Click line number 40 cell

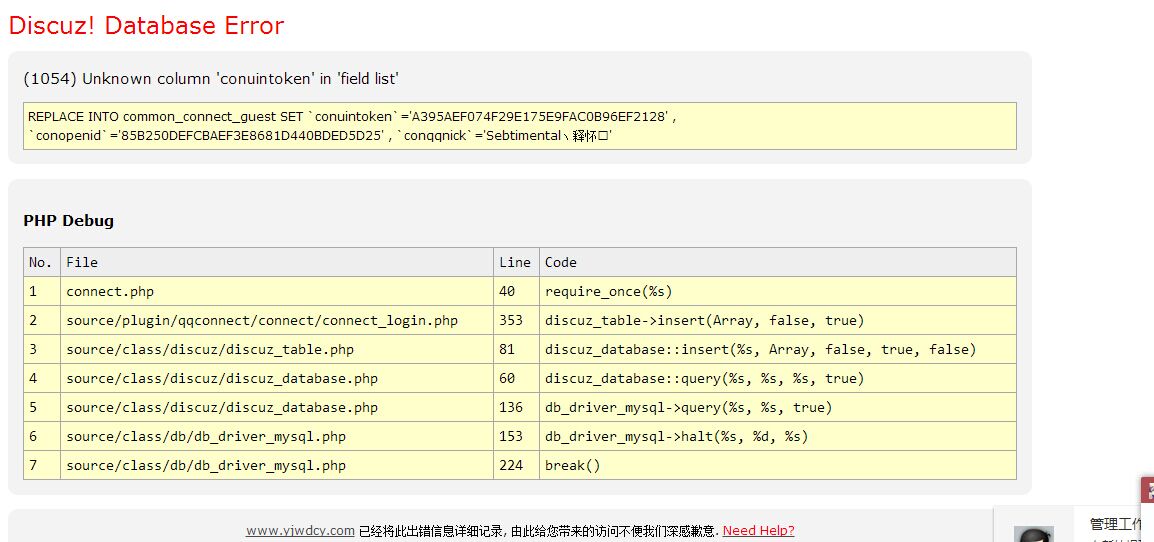pyautogui.click(x=516, y=292)
